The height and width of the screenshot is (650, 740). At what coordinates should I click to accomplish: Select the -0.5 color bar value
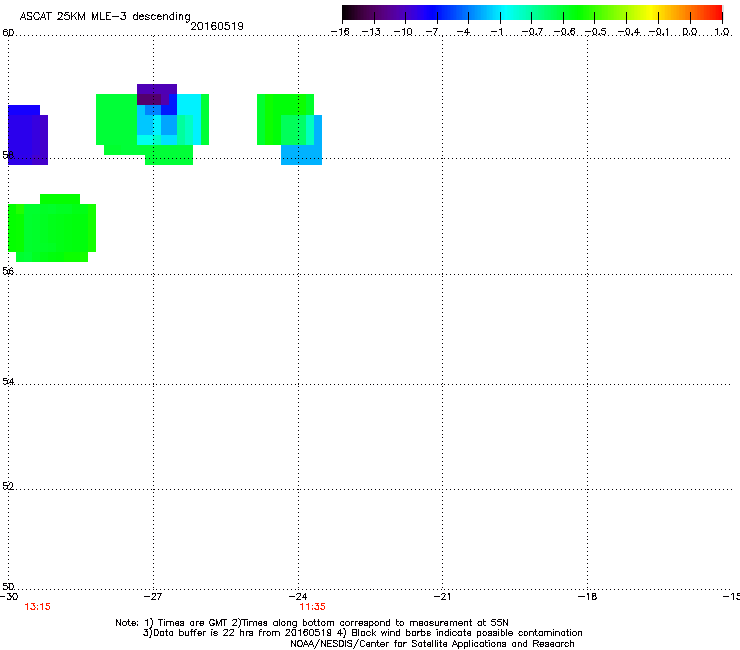596,32
